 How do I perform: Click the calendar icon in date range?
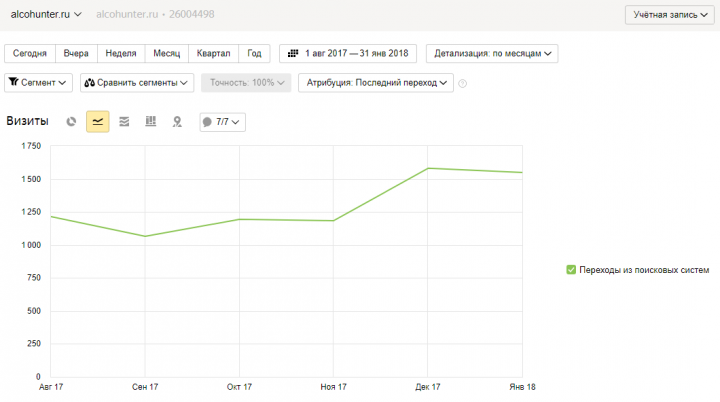[x=293, y=53]
